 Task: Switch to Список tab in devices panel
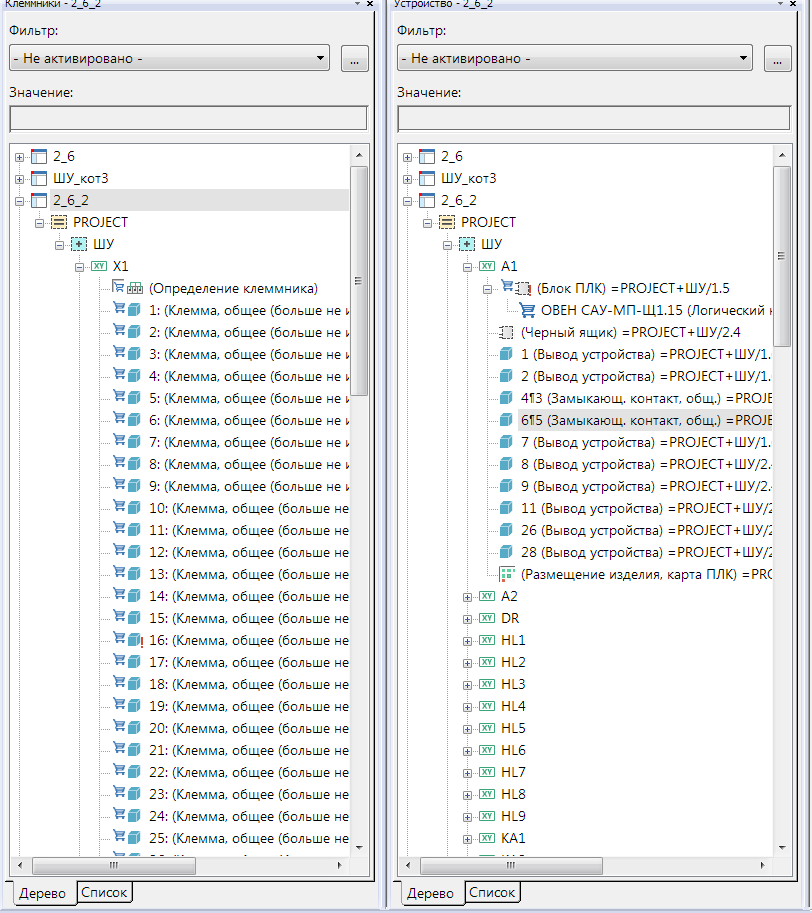click(492, 892)
